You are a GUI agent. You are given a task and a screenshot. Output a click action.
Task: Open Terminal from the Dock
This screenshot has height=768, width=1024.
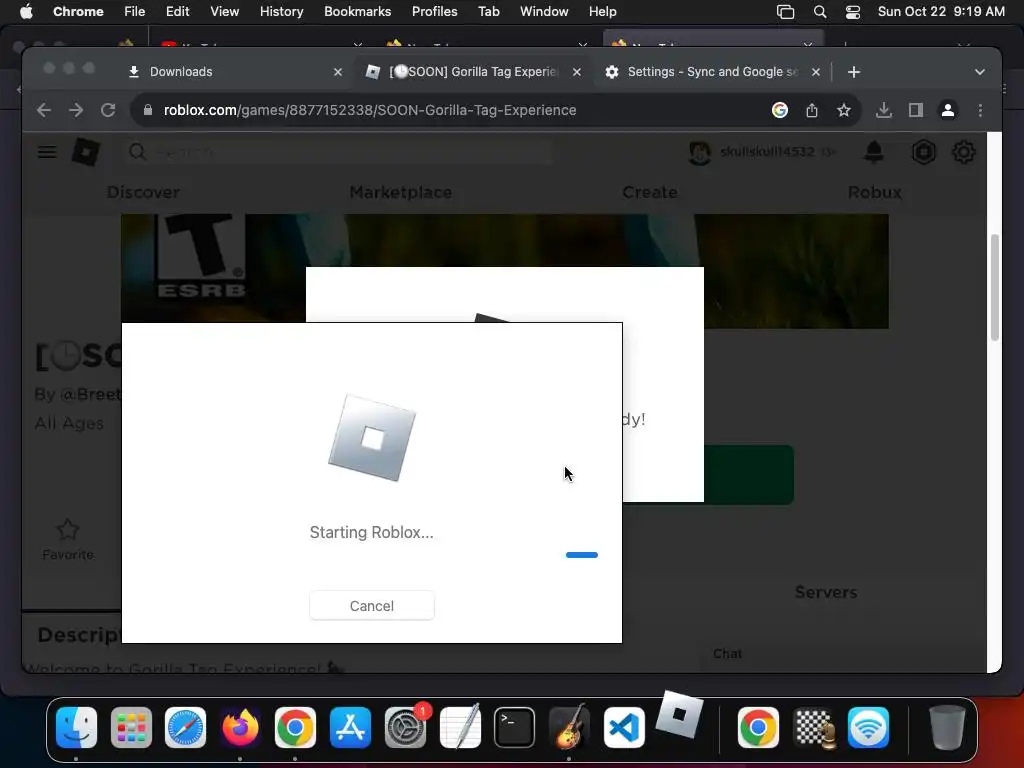pyautogui.click(x=514, y=727)
